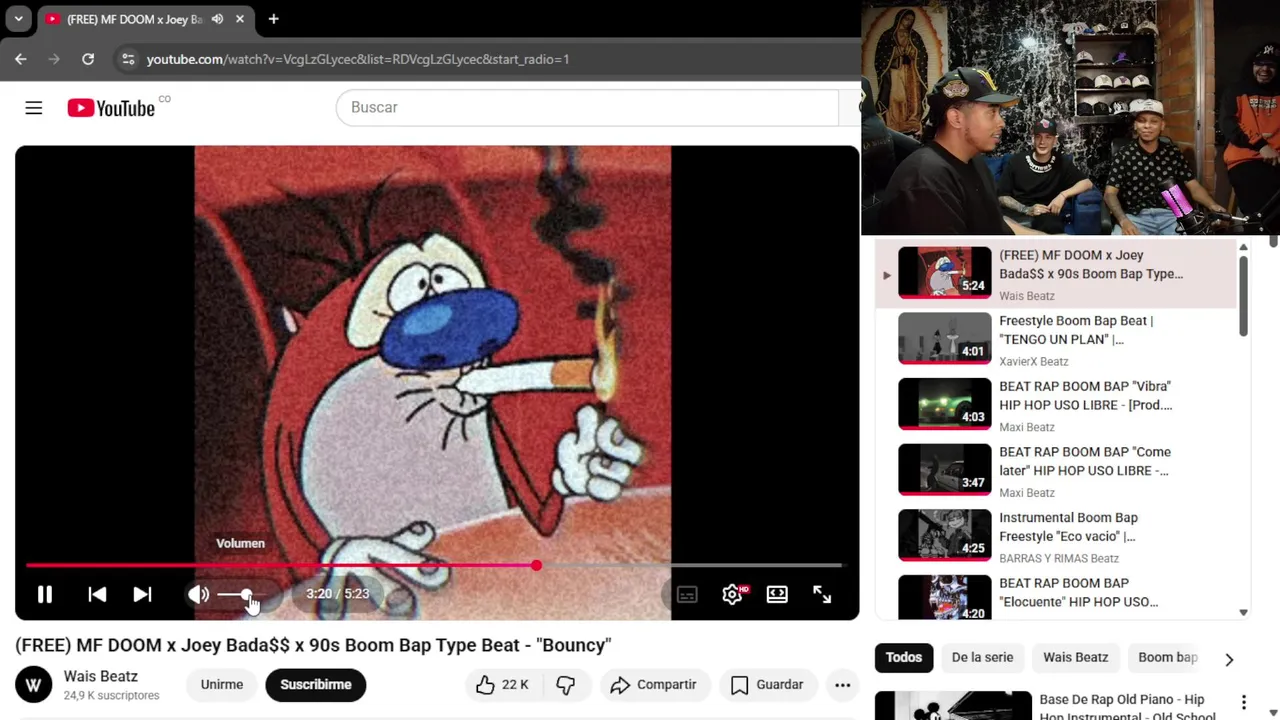Open the Wais Beatz channel name link
Image resolution: width=1280 pixels, height=720 pixels.
101,676
